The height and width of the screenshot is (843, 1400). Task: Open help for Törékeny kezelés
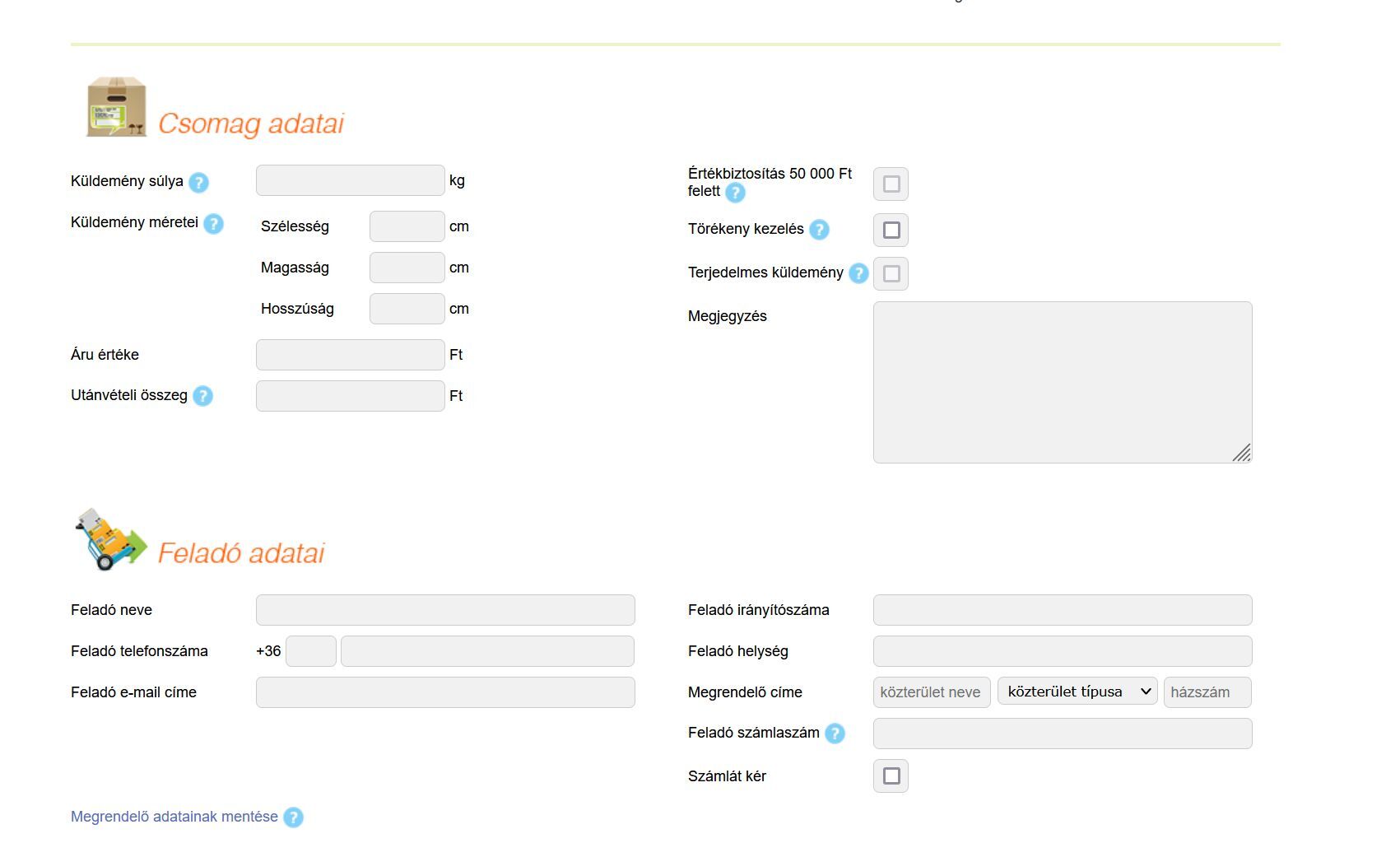coord(819,230)
